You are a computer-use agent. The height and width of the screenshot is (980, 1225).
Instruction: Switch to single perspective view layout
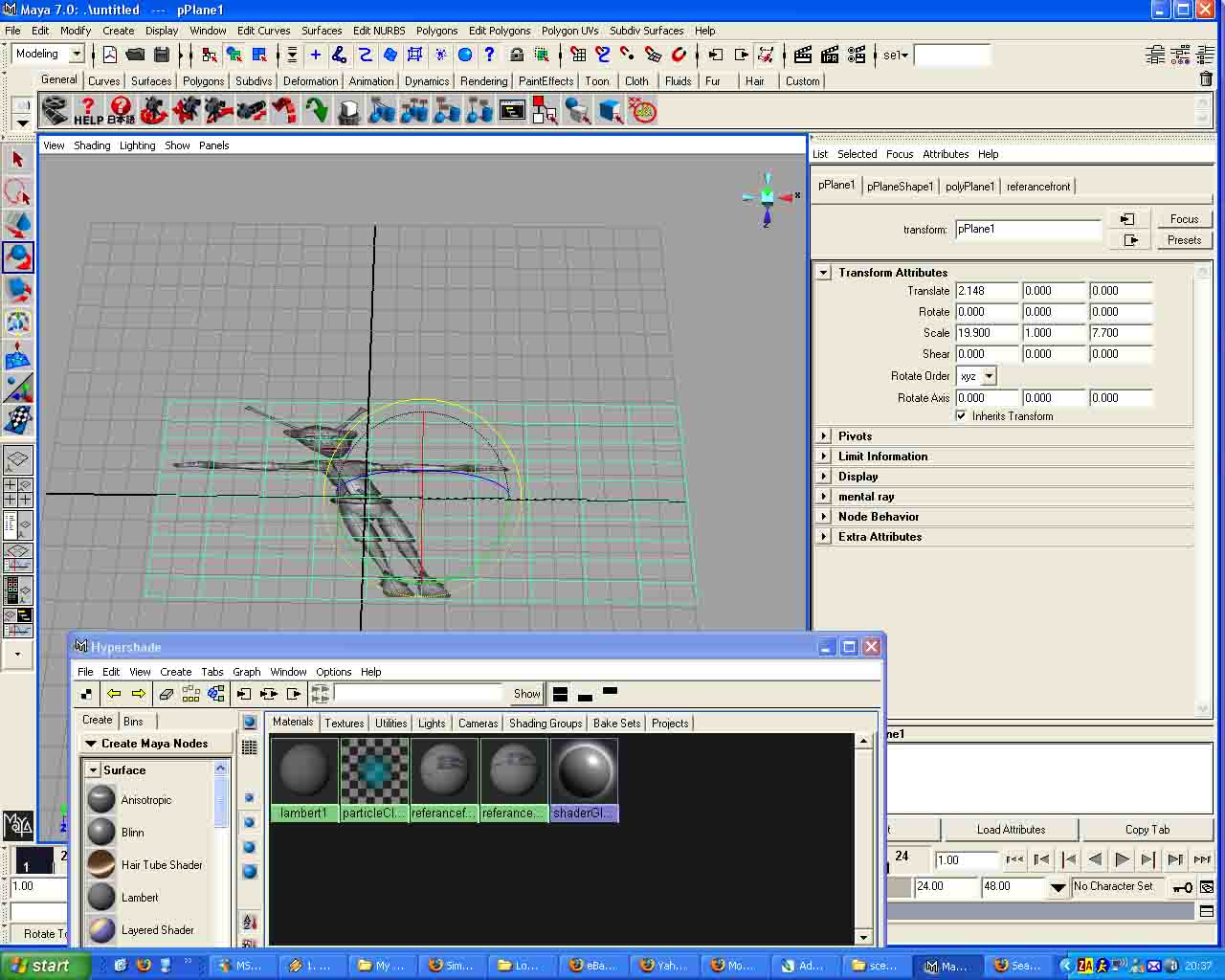pyautogui.click(x=17, y=460)
